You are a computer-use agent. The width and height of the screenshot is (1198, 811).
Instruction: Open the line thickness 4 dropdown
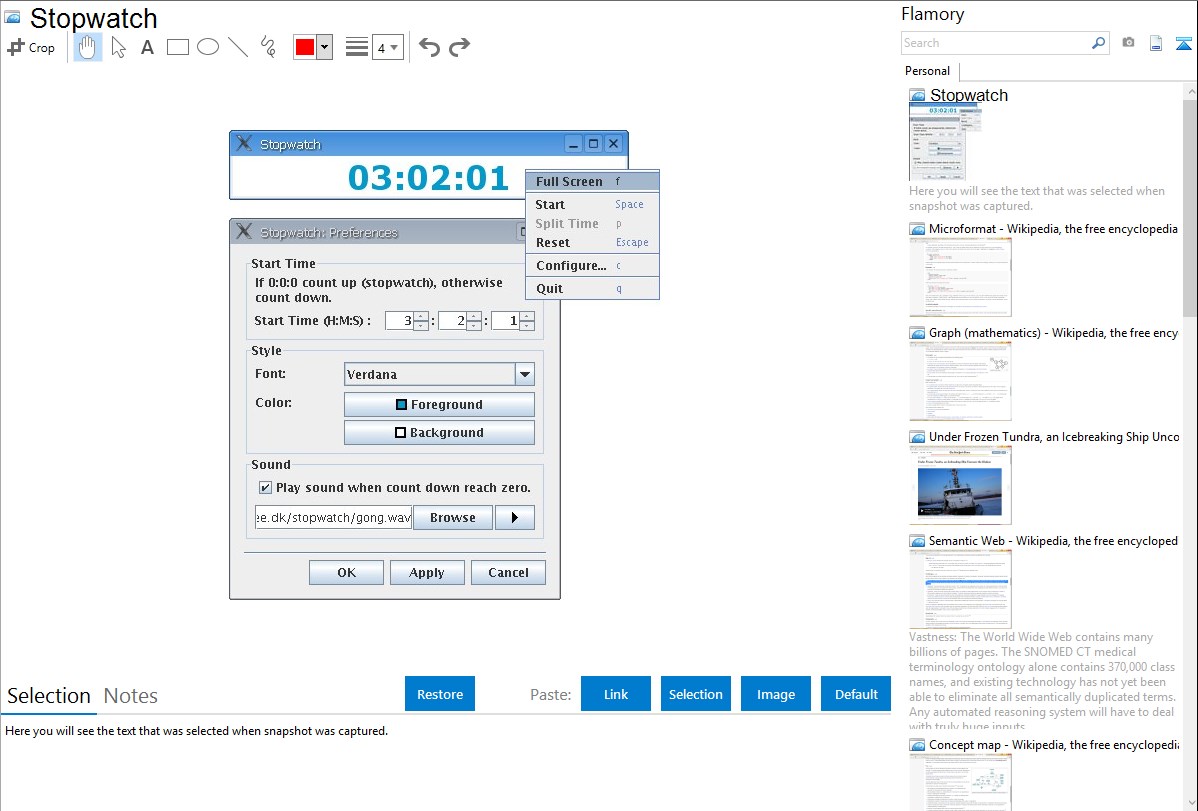tap(388, 47)
